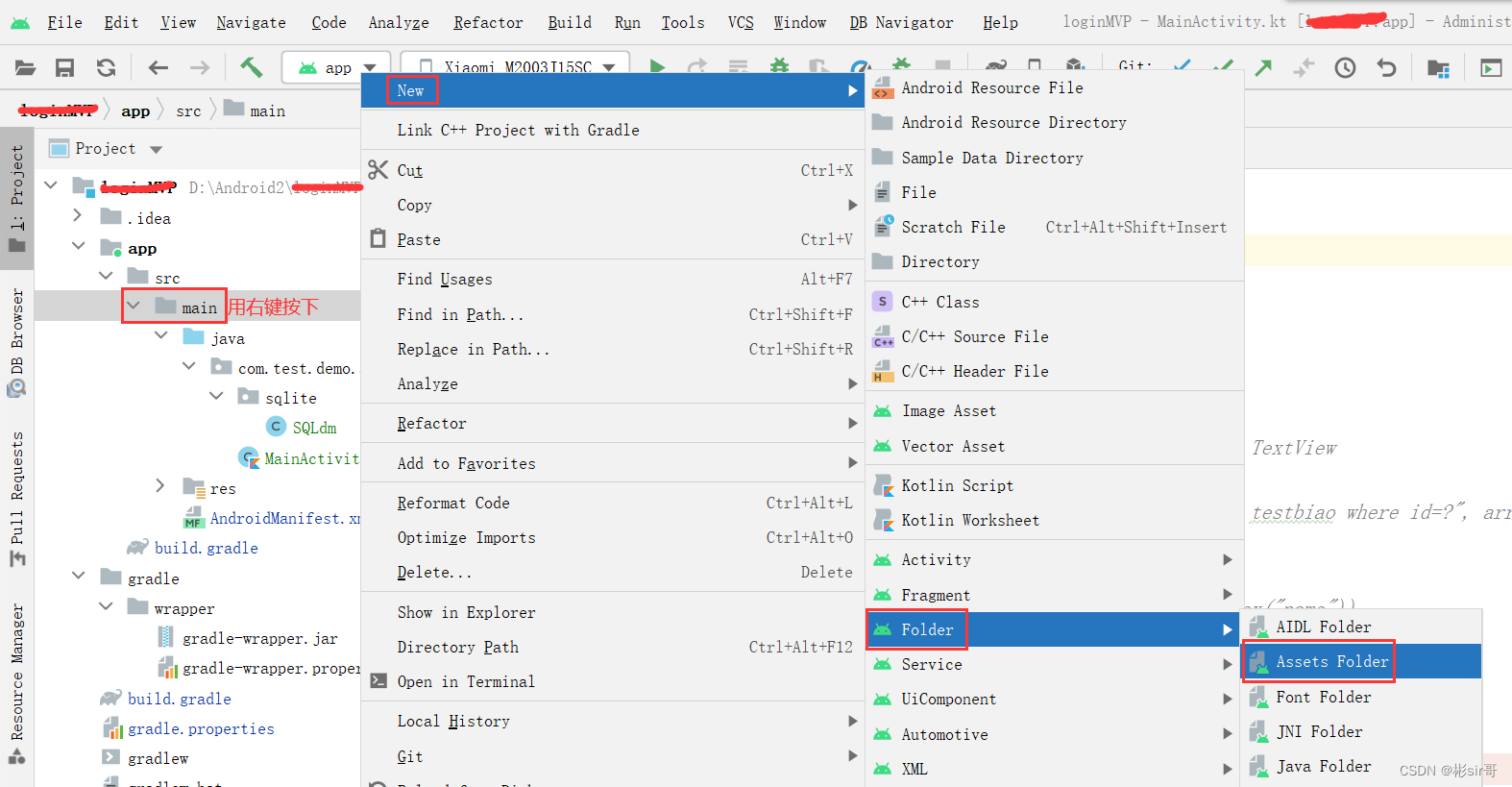Select C++ Class in New submenu

pos(1055,302)
